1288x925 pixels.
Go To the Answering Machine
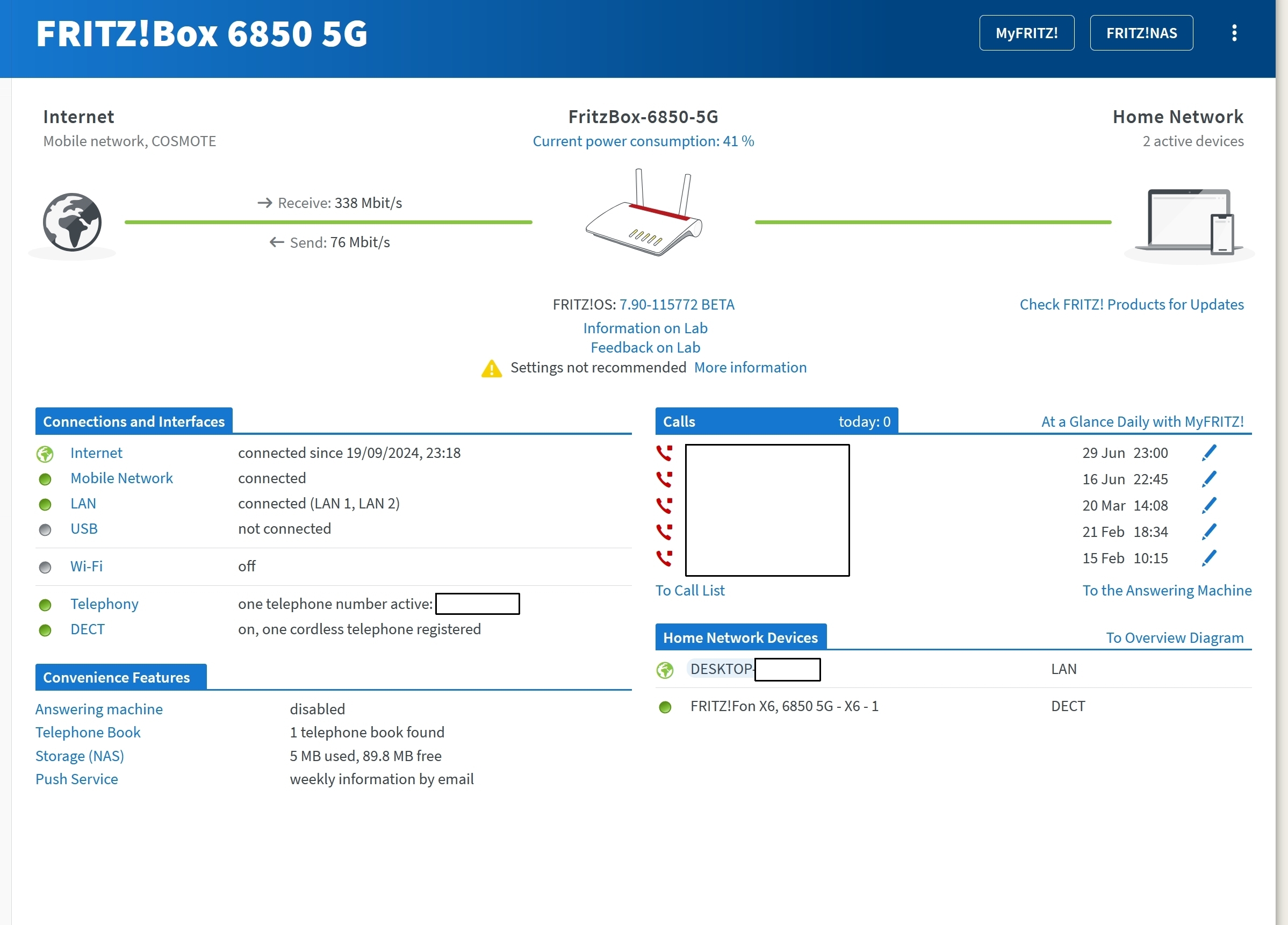point(1167,591)
